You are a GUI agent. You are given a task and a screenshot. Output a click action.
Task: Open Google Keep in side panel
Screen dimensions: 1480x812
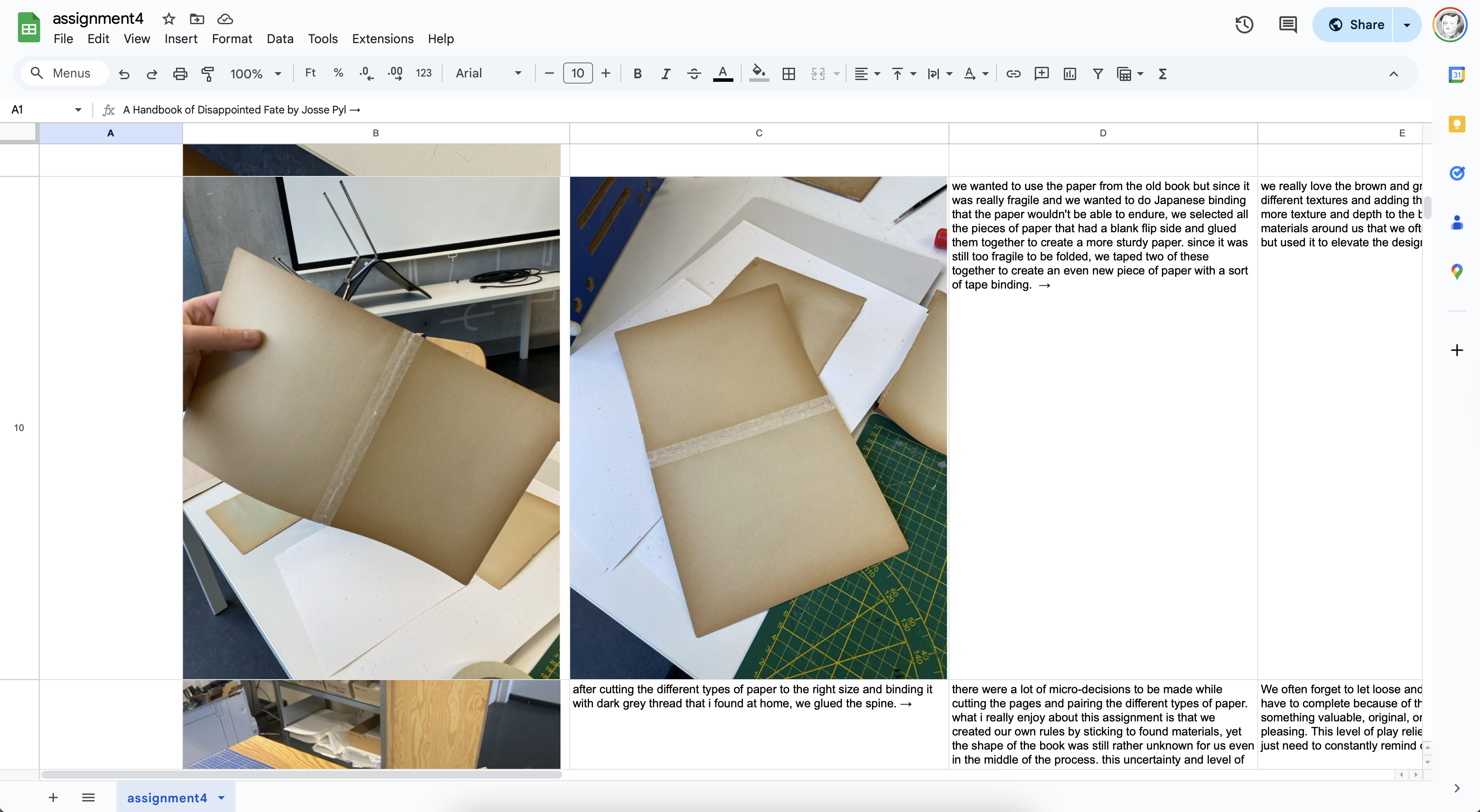click(x=1456, y=124)
